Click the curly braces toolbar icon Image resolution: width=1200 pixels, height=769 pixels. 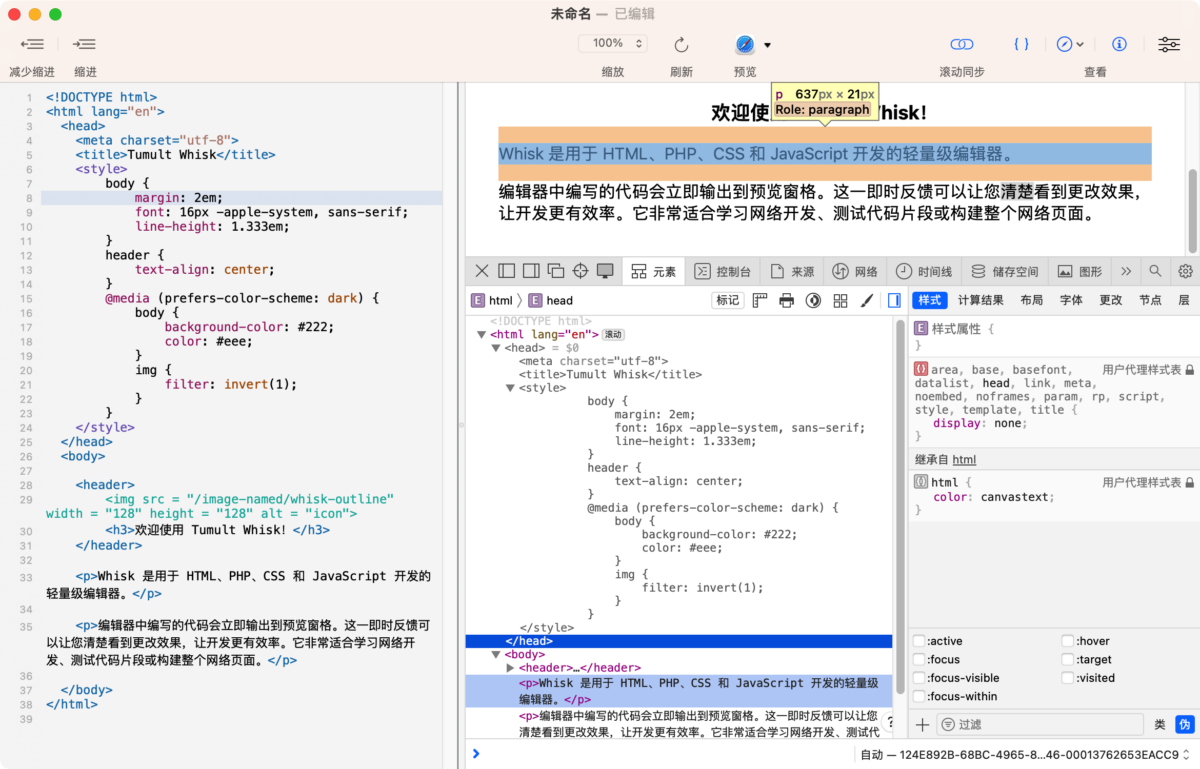[1021, 44]
